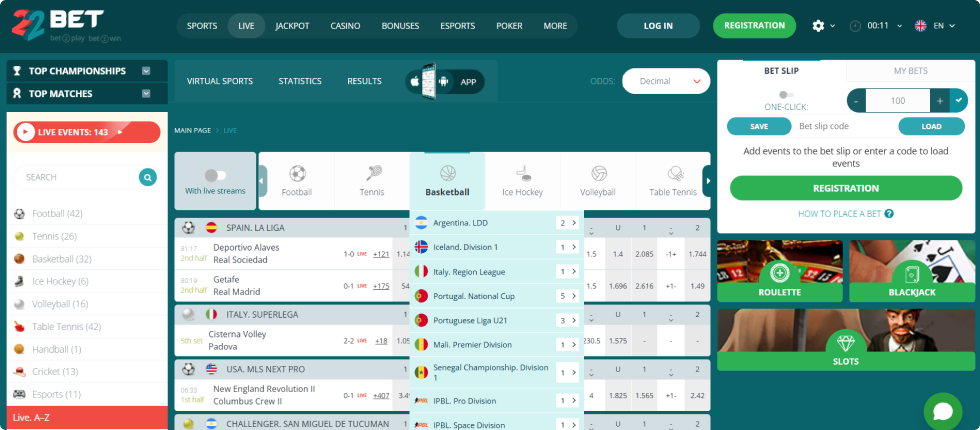This screenshot has width=980, height=430.
Task: Click the 22BET logo
Action: click(x=67, y=26)
